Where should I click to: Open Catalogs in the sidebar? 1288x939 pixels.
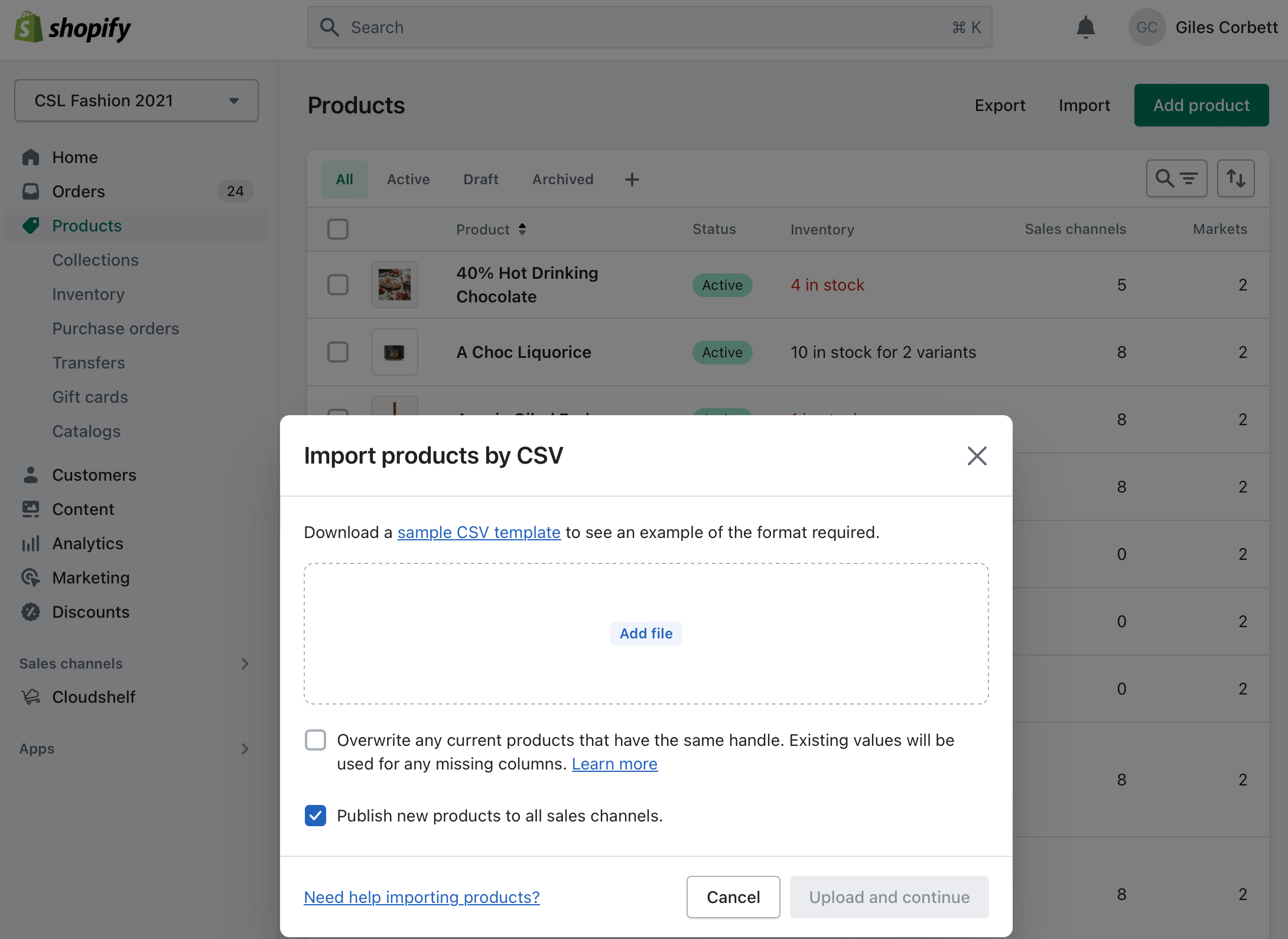(86, 431)
